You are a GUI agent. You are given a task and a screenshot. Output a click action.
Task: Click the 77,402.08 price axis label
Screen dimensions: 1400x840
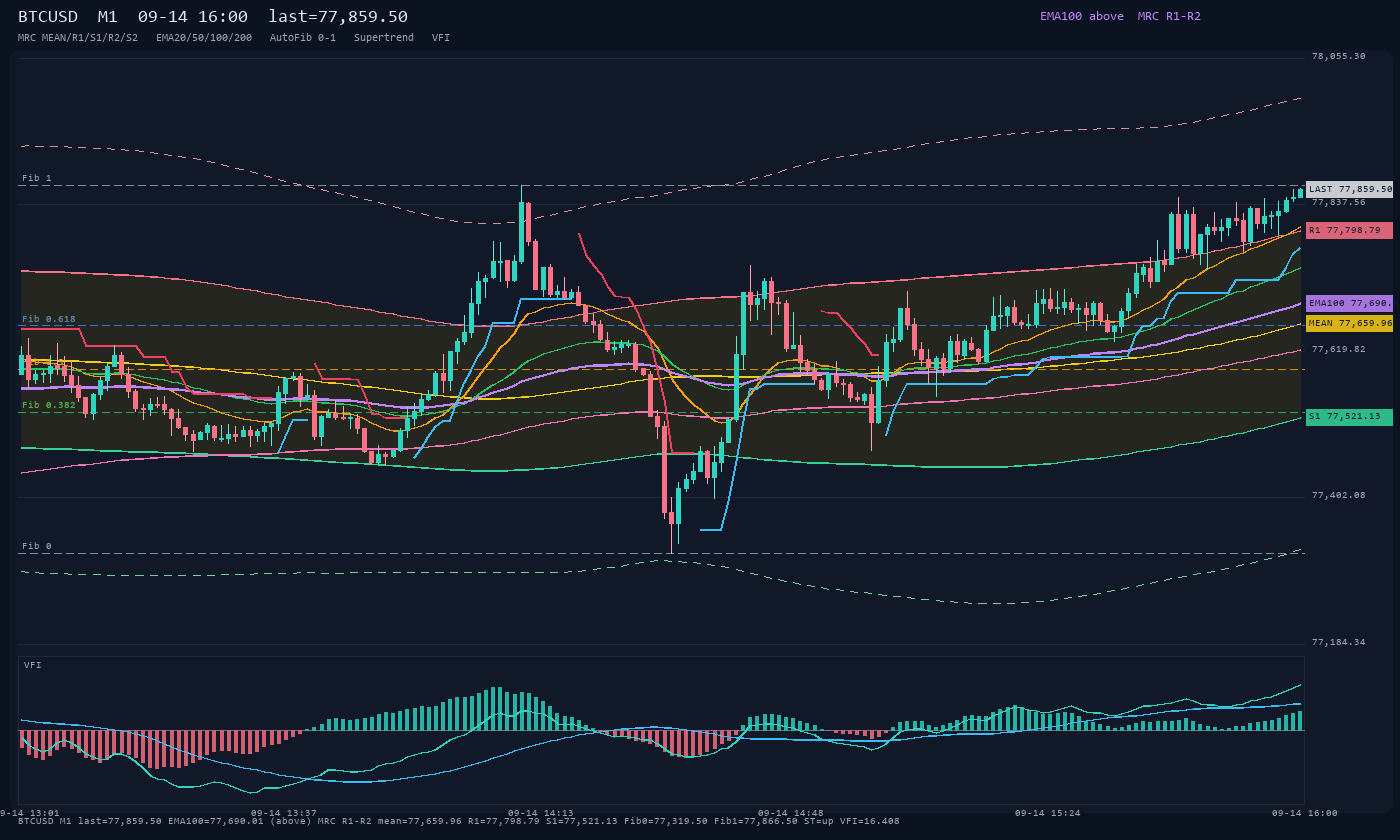click(1338, 495)
